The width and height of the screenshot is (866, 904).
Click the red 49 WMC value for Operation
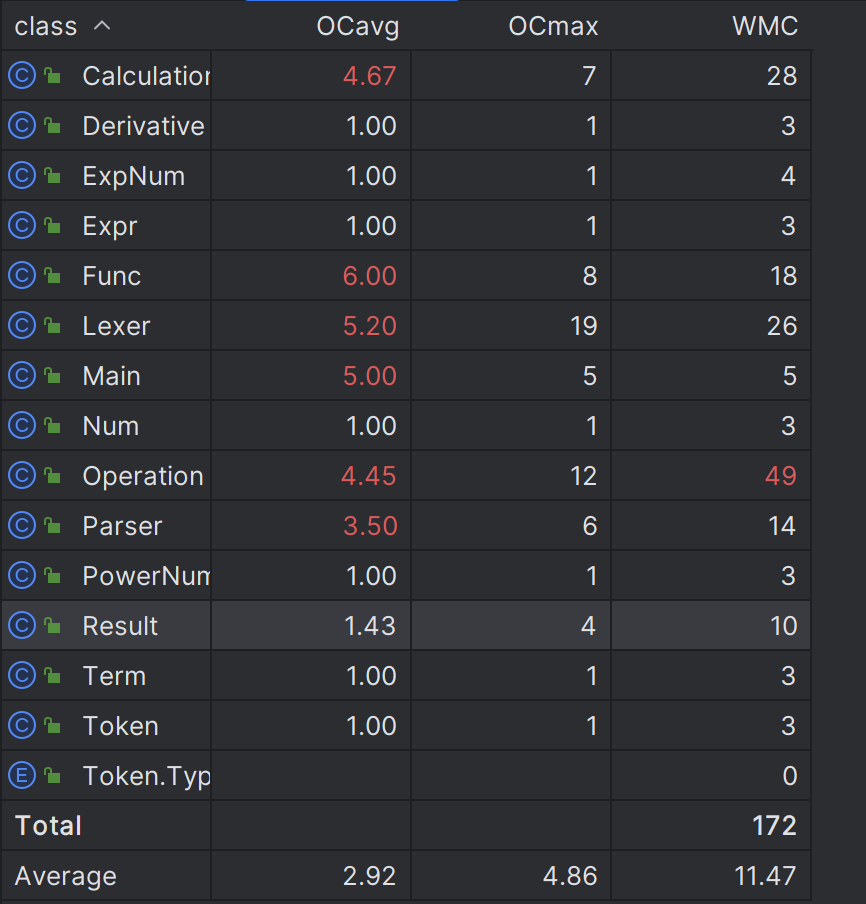point(781,476)
